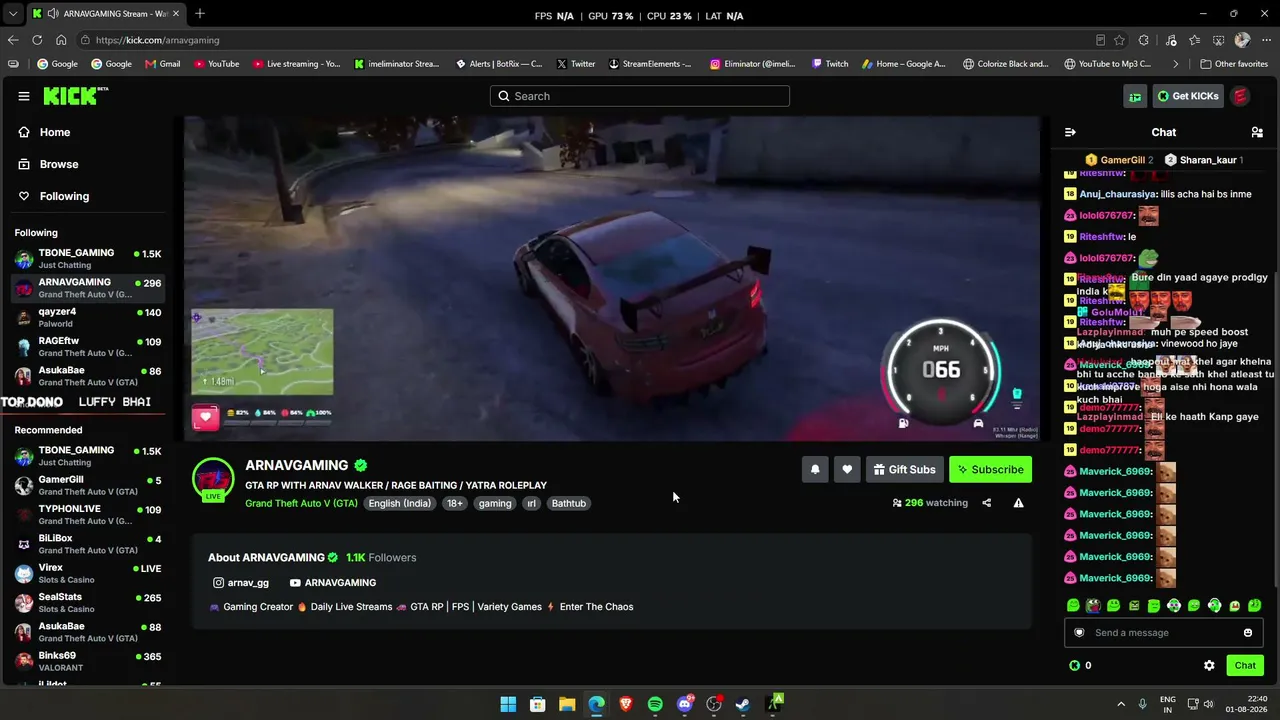Click the stream video player

pos(612,278)
